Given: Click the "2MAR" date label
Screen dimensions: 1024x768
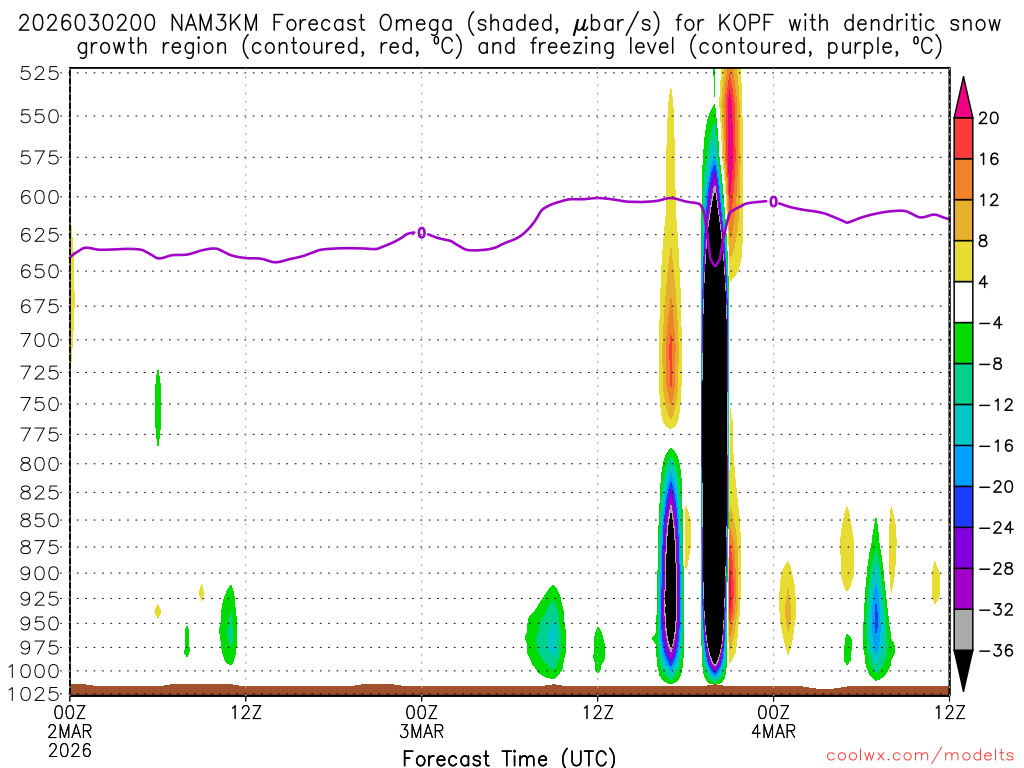Looking at the screenshot, I should click(x=70, y=731).
